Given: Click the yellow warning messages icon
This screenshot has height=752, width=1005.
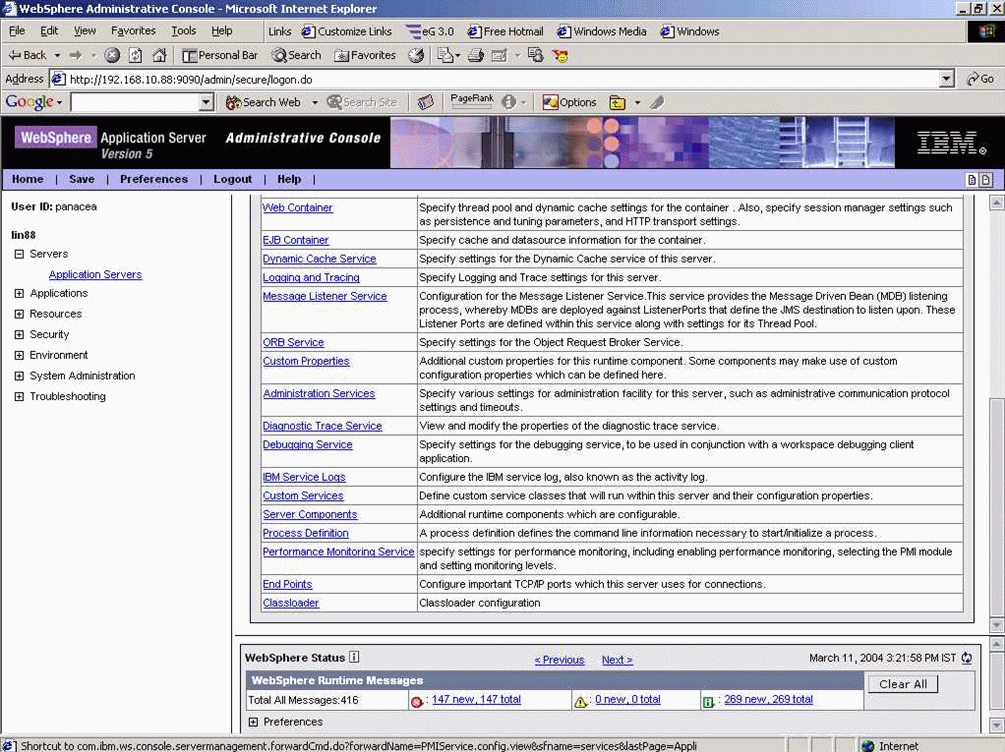Looking at the screenshot, I should tap(580, 702).
